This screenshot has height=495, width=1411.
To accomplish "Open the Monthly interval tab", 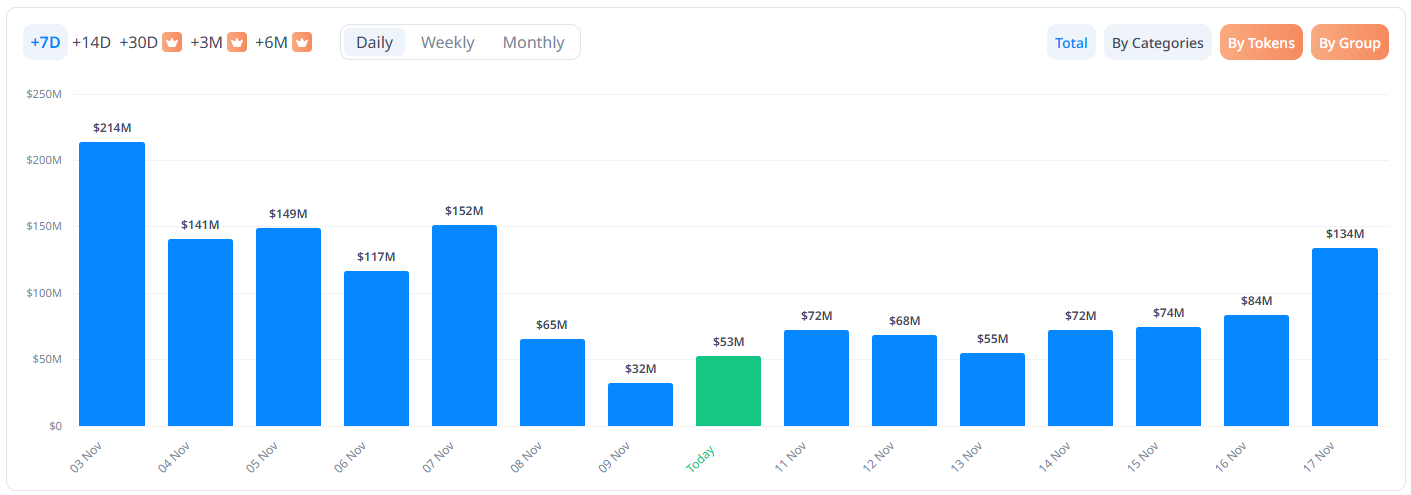I will click(x=533, y=43).
